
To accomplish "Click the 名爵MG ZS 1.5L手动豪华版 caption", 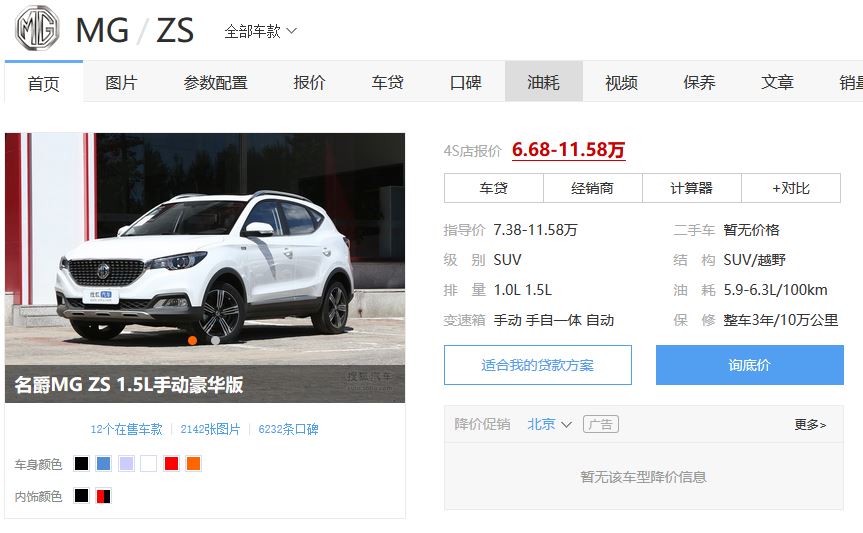I will click(129, 384).
